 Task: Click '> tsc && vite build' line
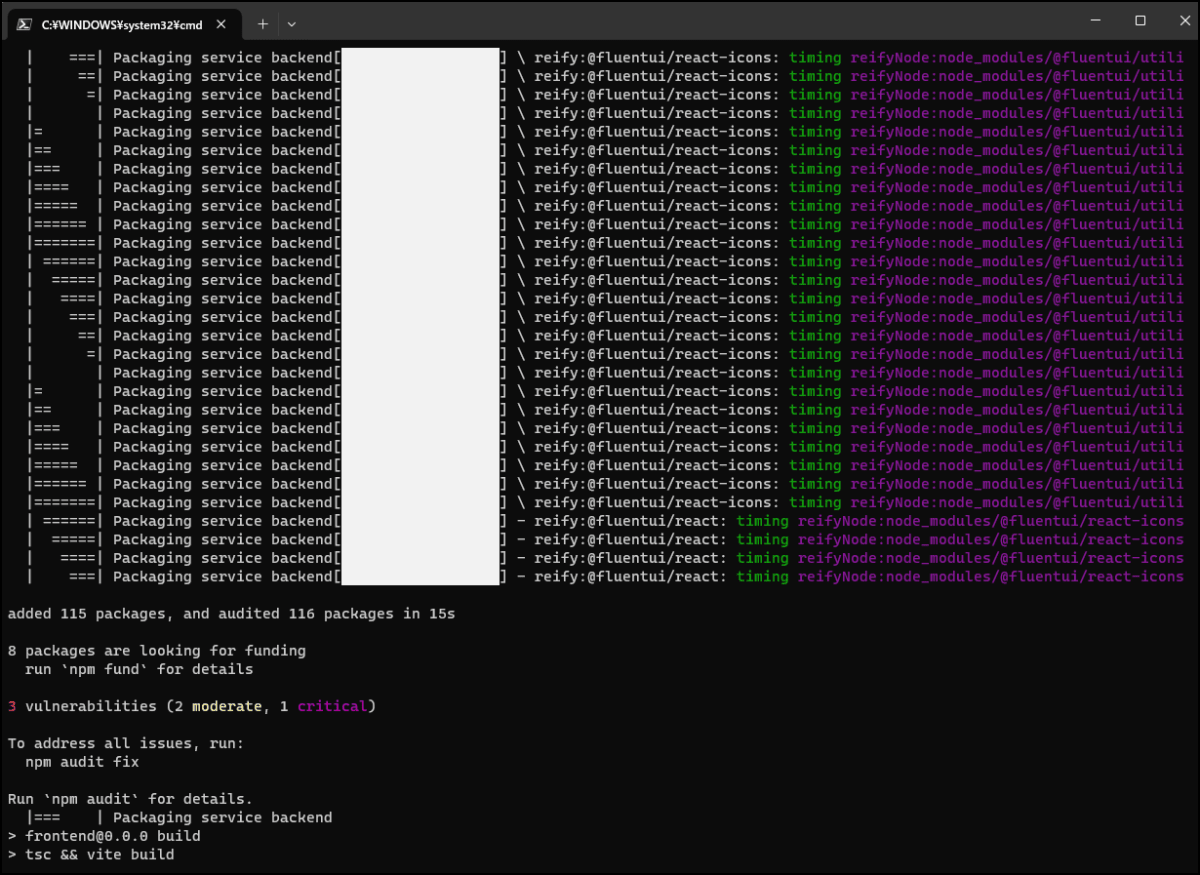[91, 855]
